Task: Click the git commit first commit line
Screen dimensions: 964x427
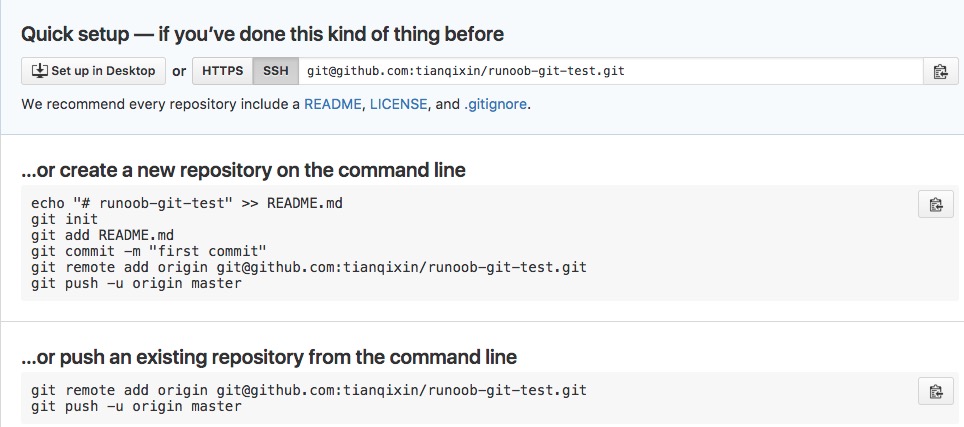Action: pos(149,251)
